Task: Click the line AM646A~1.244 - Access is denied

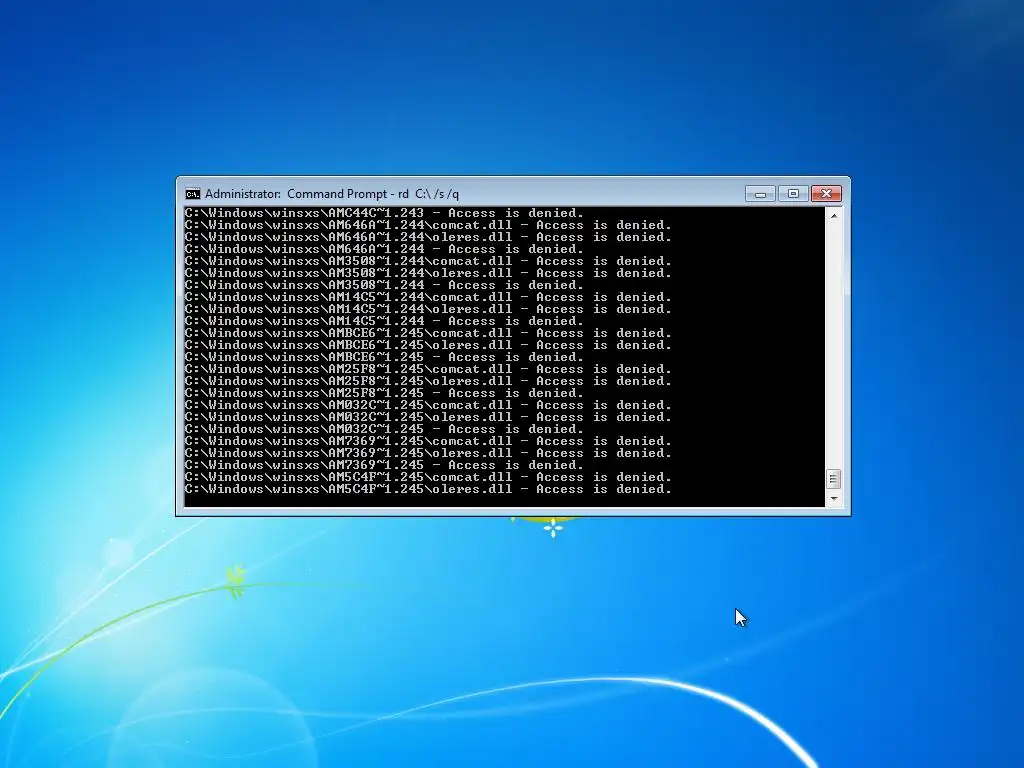Action: pos(384,249)
